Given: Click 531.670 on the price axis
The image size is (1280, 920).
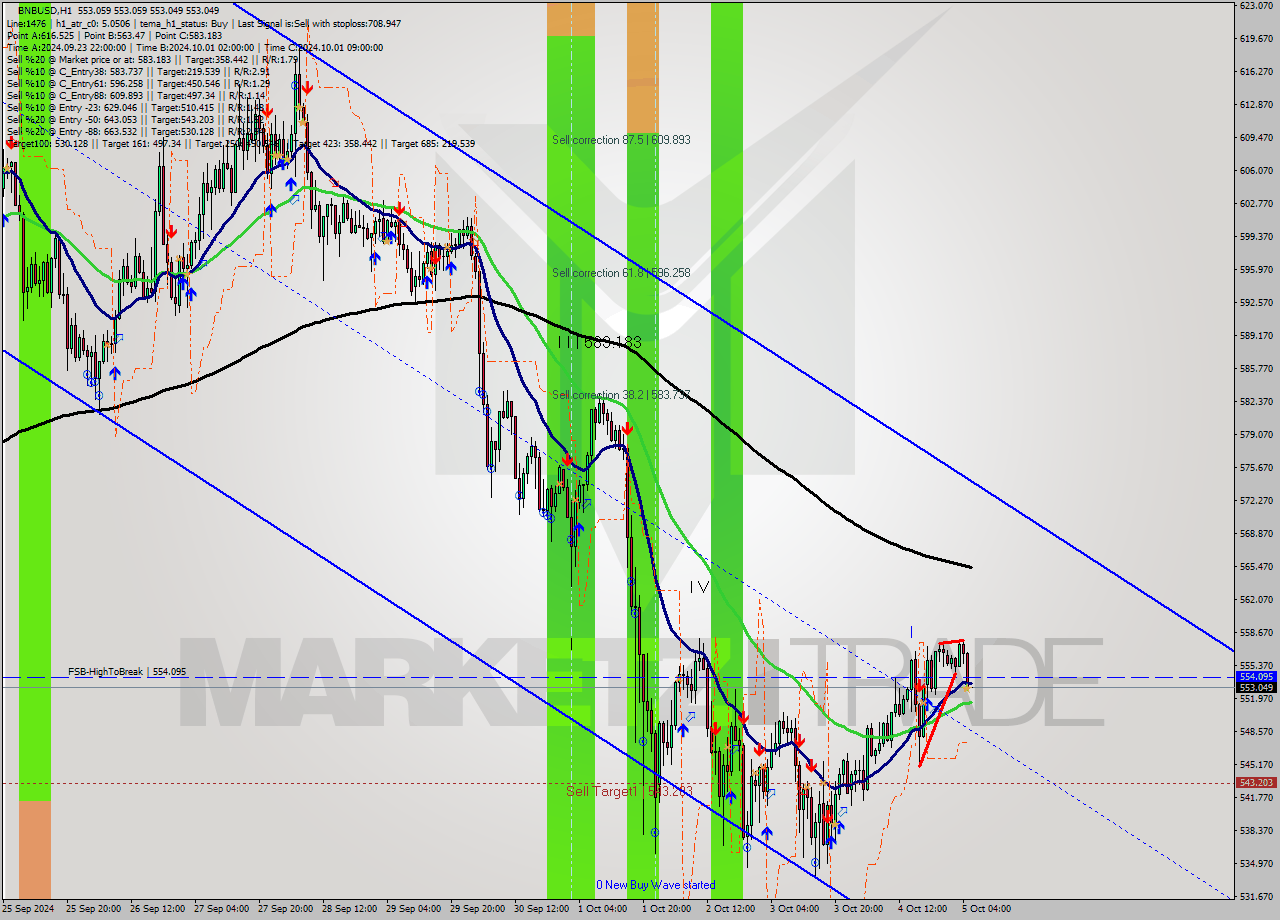Looking at the screenshot, I should coord(1256,897).
